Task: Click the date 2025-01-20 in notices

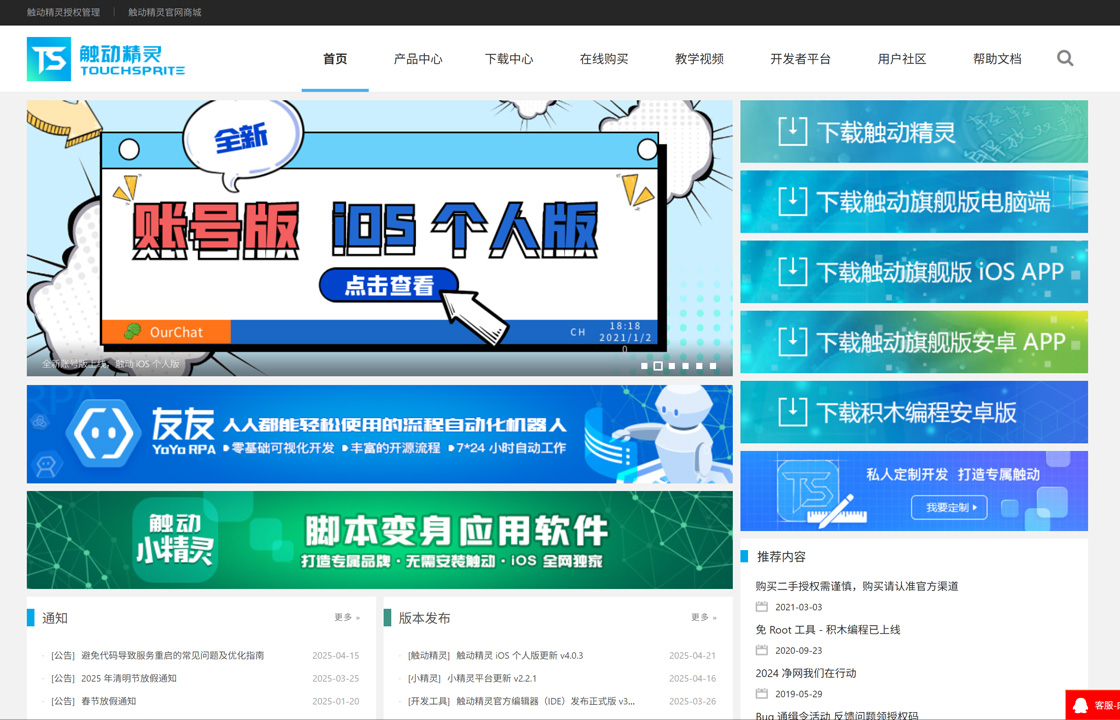Action: click(336, 701)
